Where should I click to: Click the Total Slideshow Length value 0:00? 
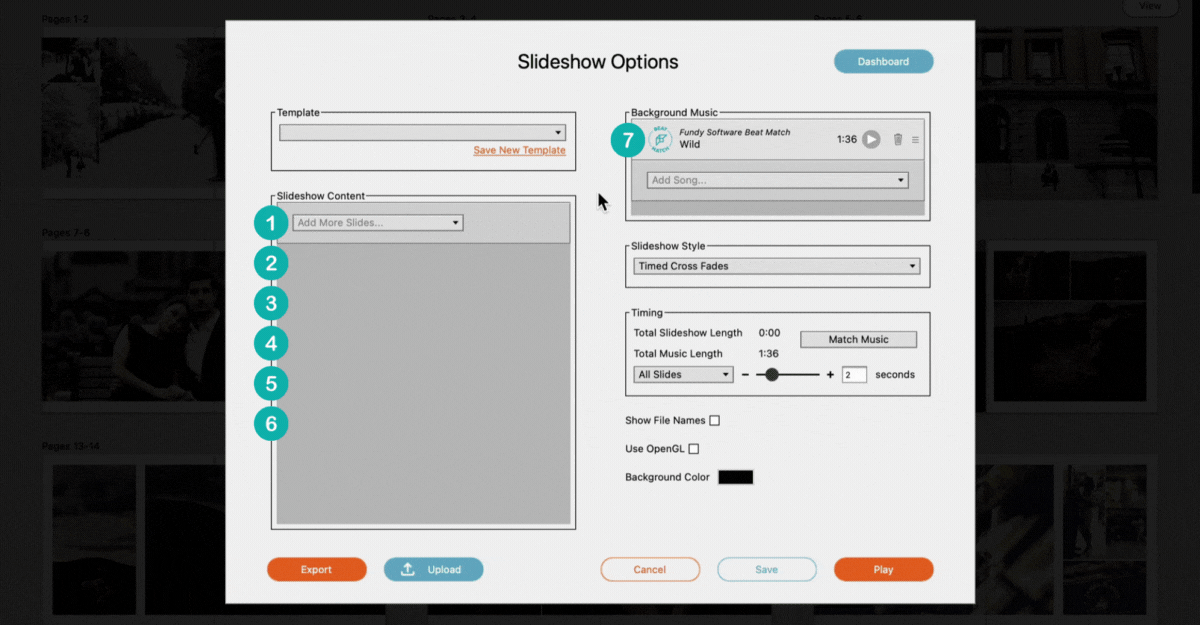point(769,333)
